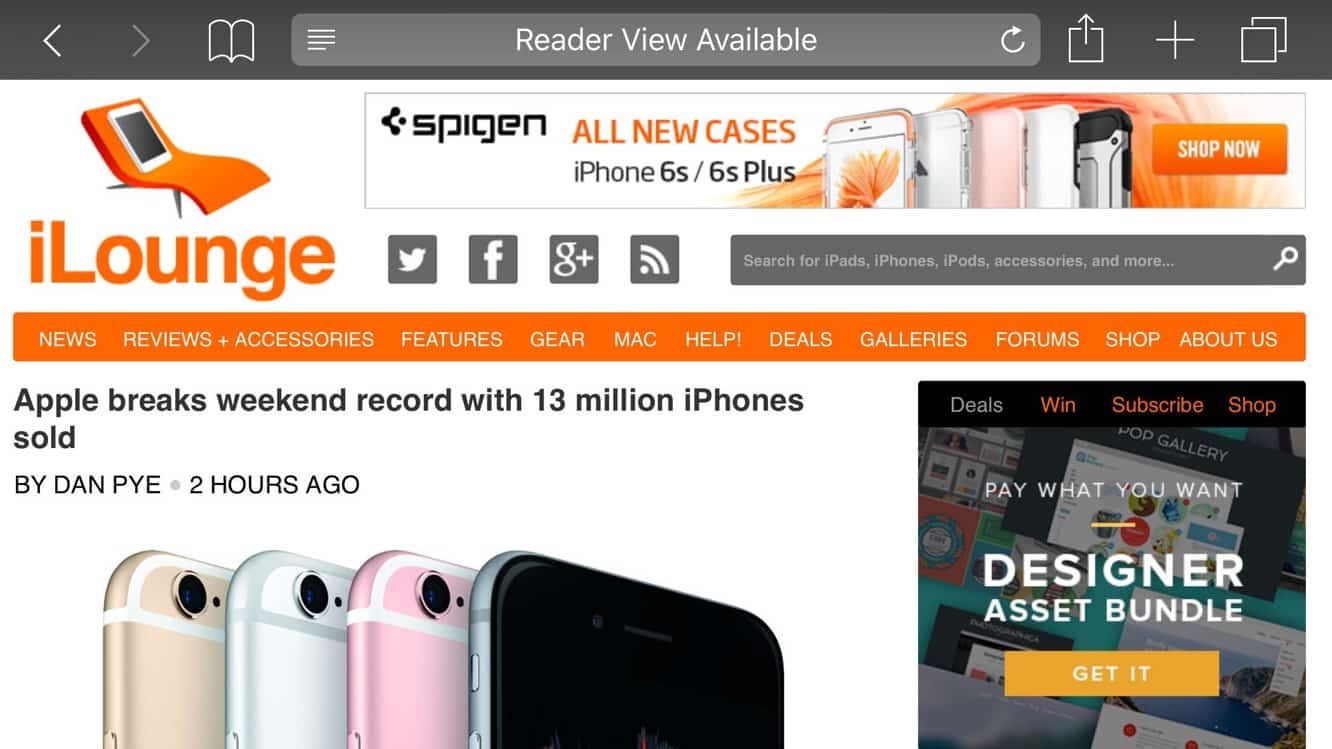Click the Spigen Shop Now button
Screen dimensions: 1332x749
pyautogui.click(x=1219, y=150)
